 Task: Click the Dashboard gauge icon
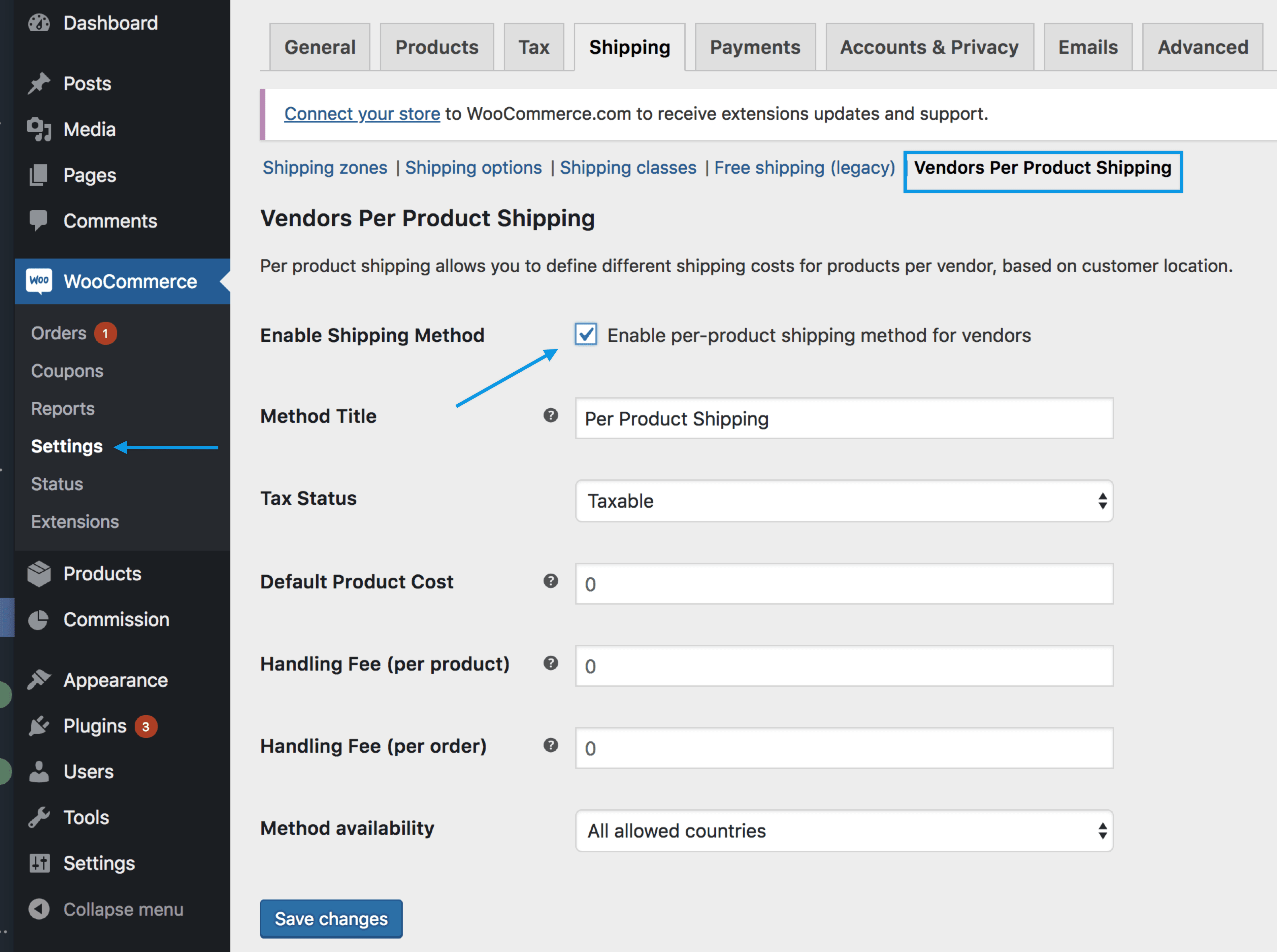(x=39, y=23)
